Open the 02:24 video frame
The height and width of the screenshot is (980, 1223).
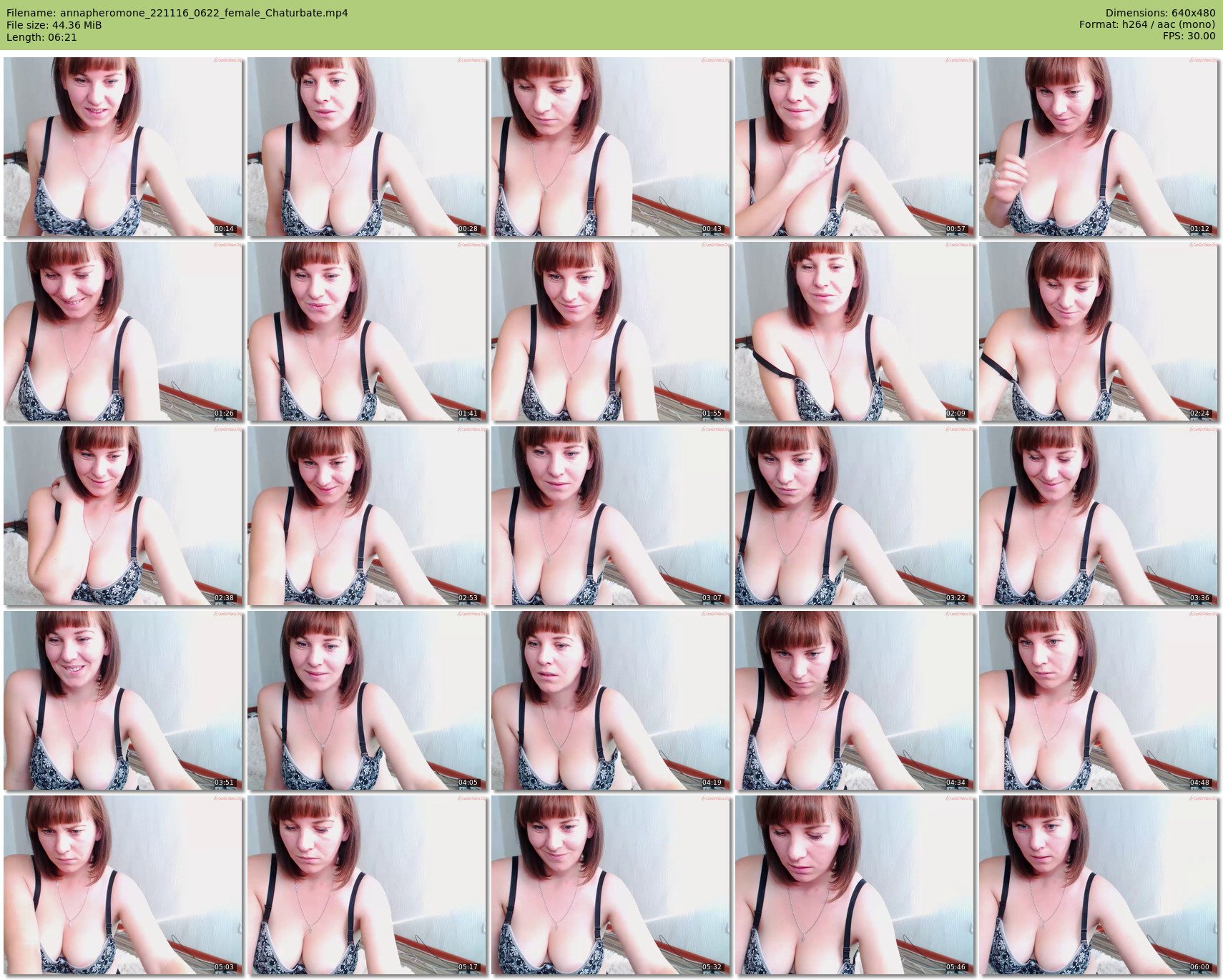(1099, 331)
